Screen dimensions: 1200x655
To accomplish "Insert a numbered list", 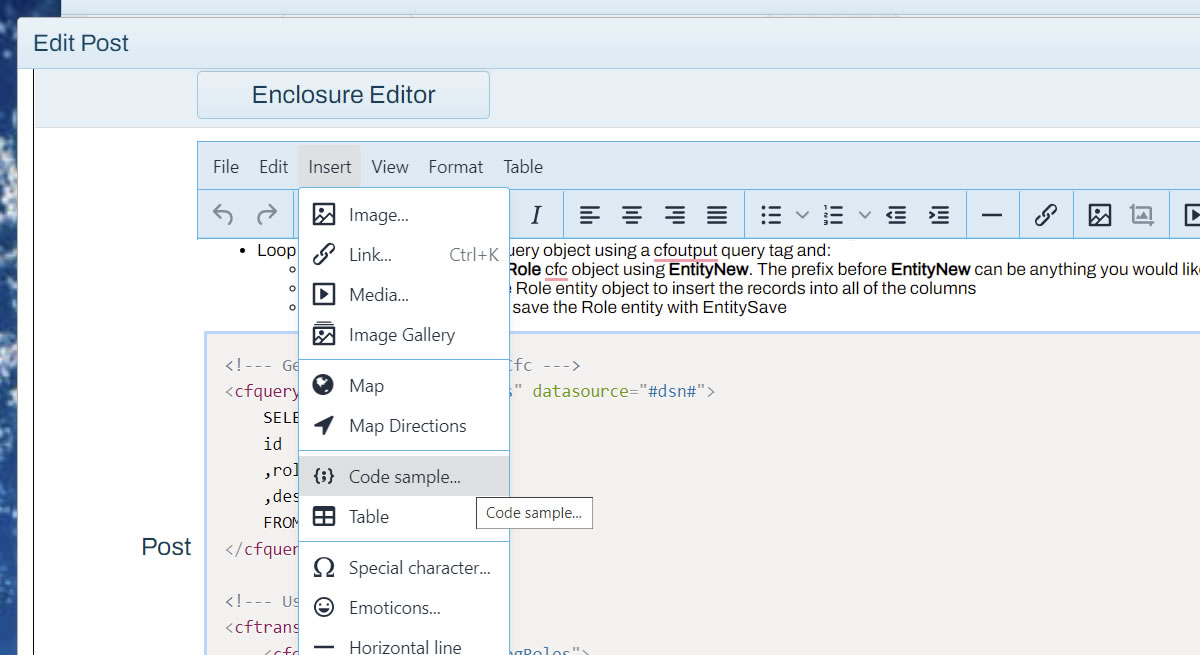I will (833, 214).
